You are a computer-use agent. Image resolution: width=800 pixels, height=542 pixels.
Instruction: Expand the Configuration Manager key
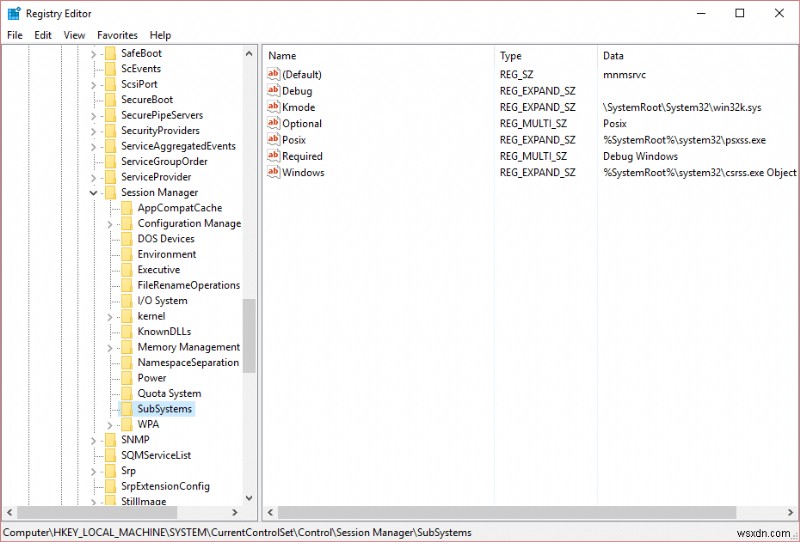(110, 224)
